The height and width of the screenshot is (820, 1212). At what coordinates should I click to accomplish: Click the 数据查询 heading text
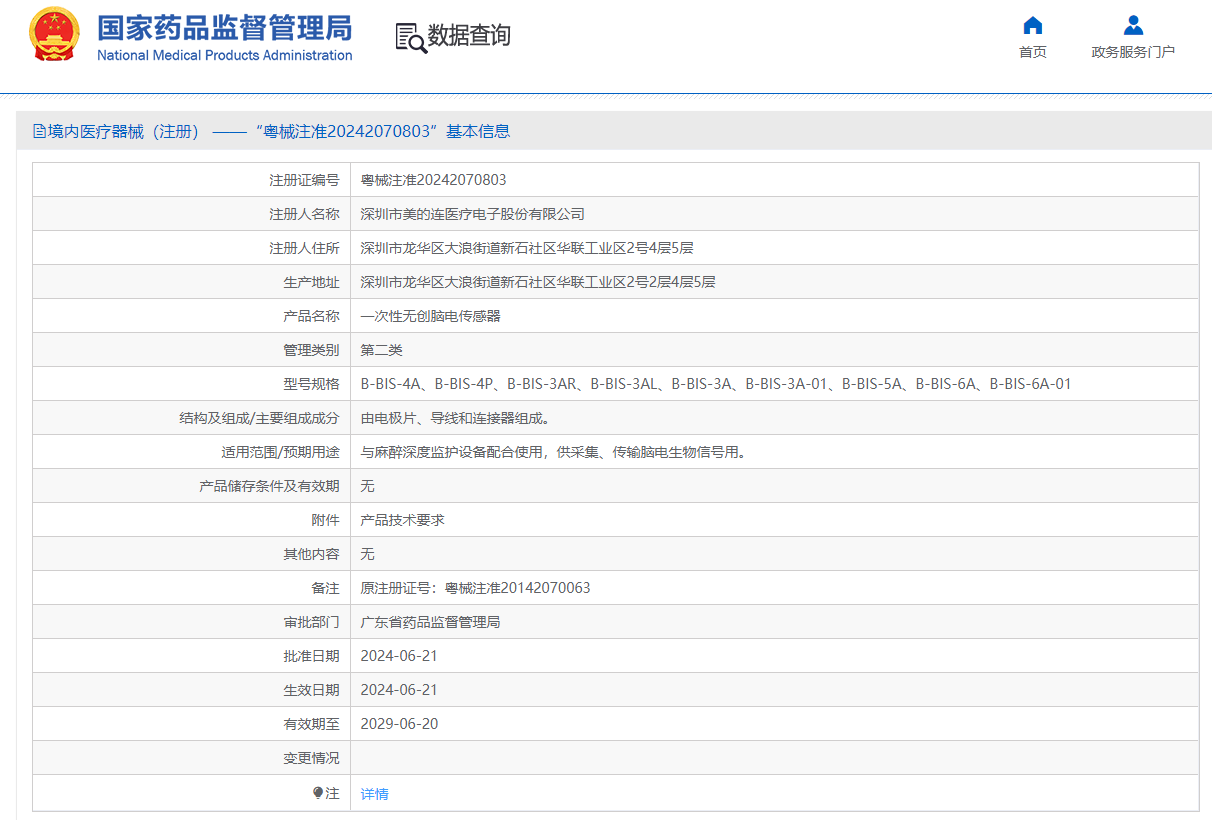tap(469, 36)
